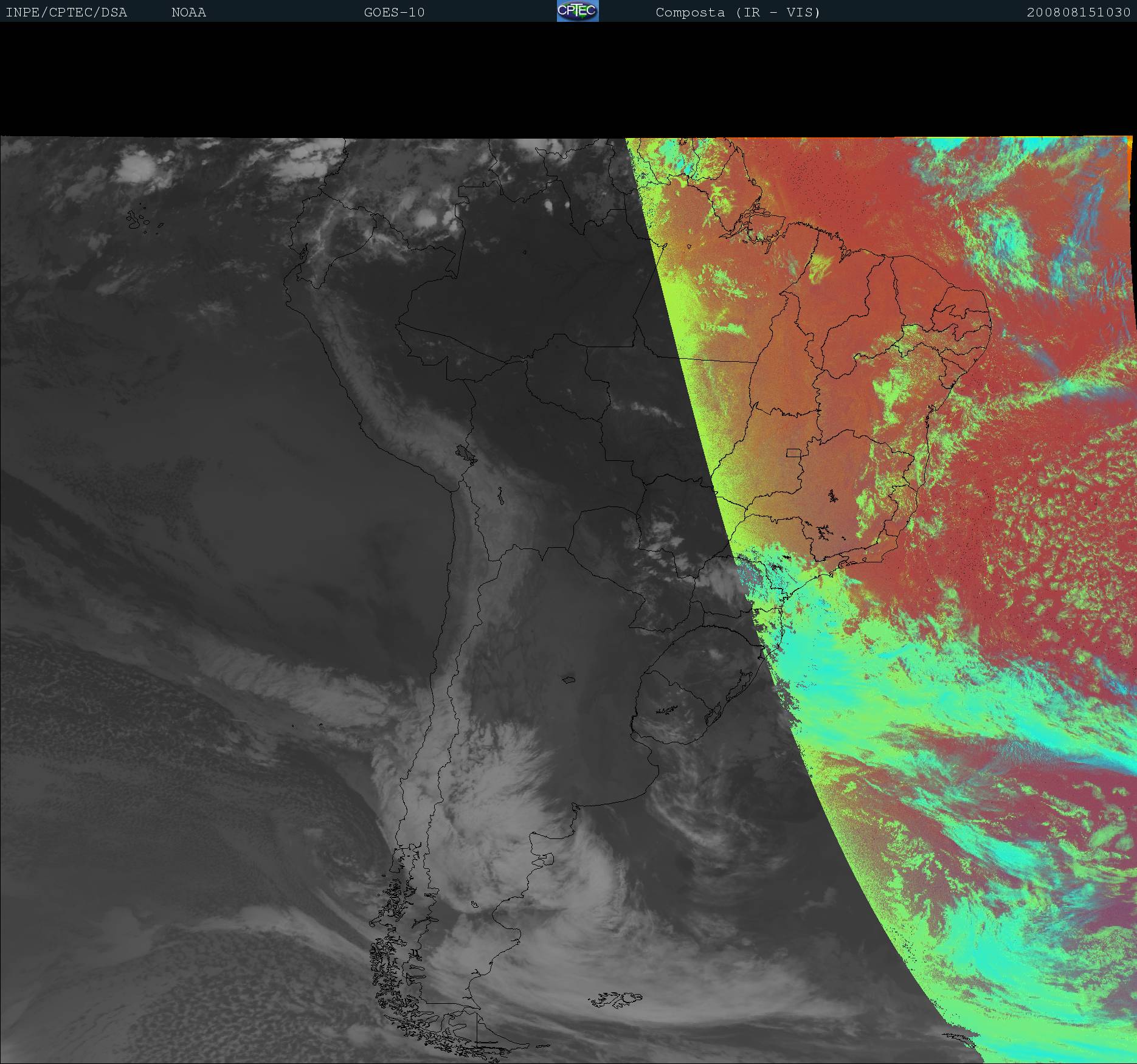Click inside the Uruguay country outline
The image size is (1137, 1064).
pyautogui.click(x=672, y=705)
